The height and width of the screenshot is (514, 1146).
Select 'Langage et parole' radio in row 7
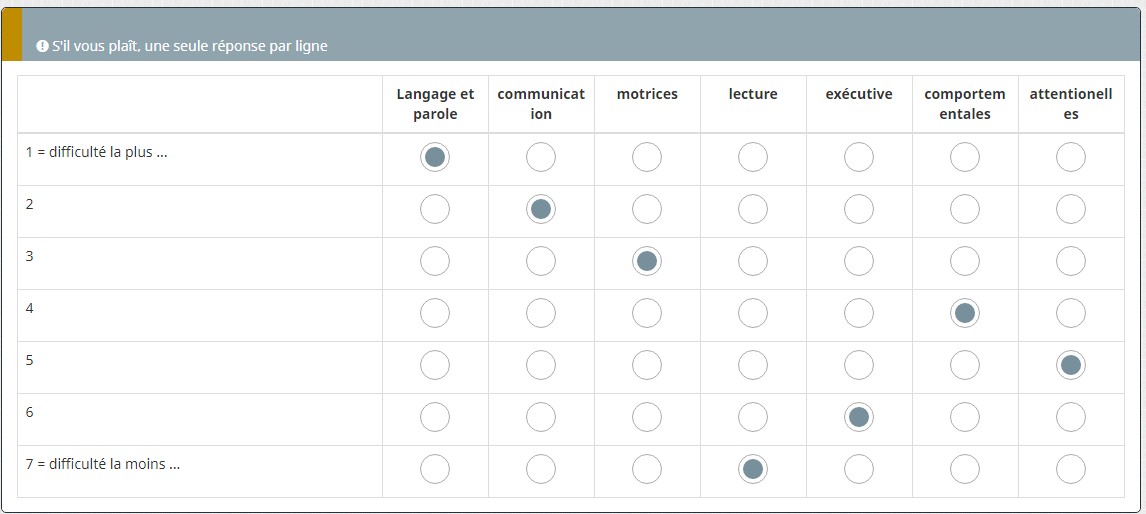435,469
